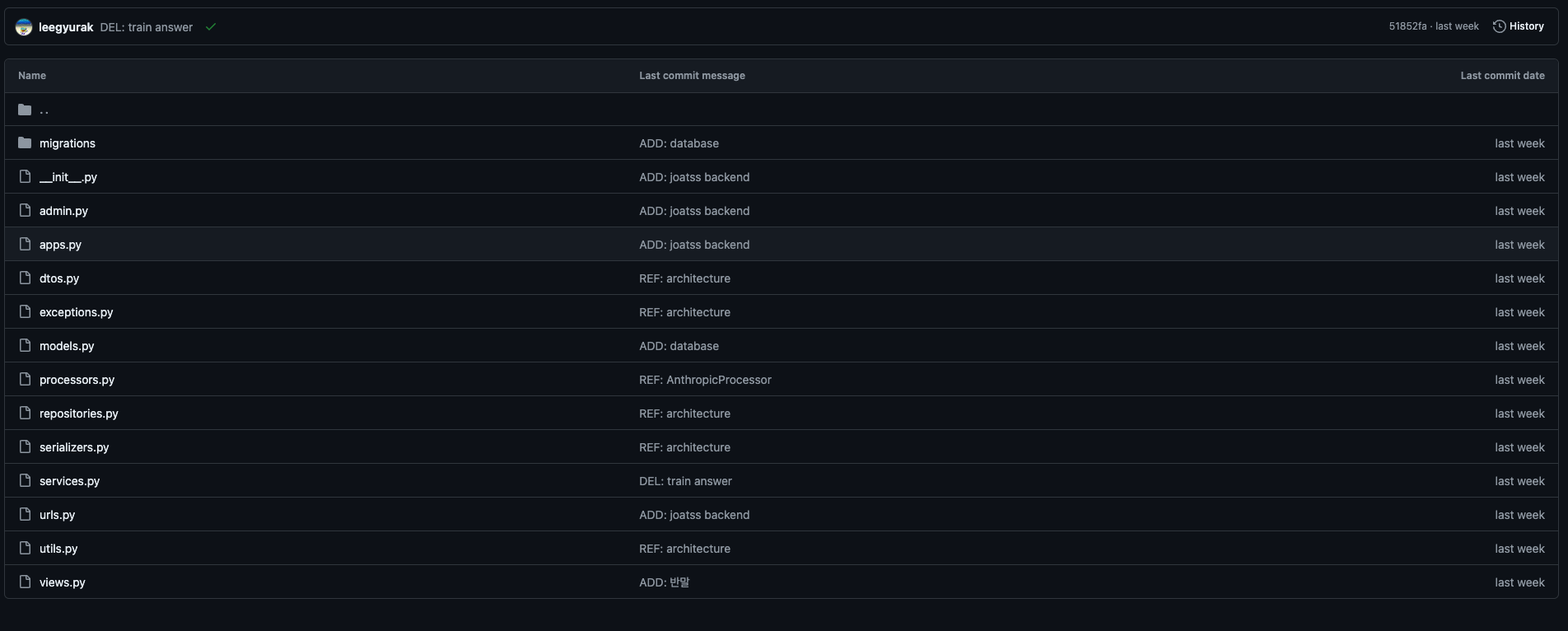This screenshot has width=1568, height=631.
Task: Click the leegyurak user avatar
Action: tap(24, 27)
